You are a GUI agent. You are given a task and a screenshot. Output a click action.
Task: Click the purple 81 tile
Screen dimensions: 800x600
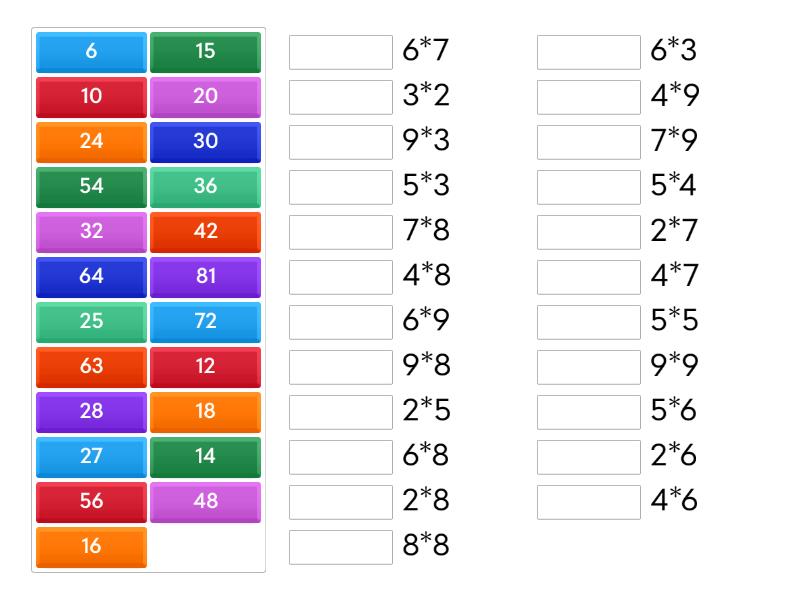(x=205, y=277)
